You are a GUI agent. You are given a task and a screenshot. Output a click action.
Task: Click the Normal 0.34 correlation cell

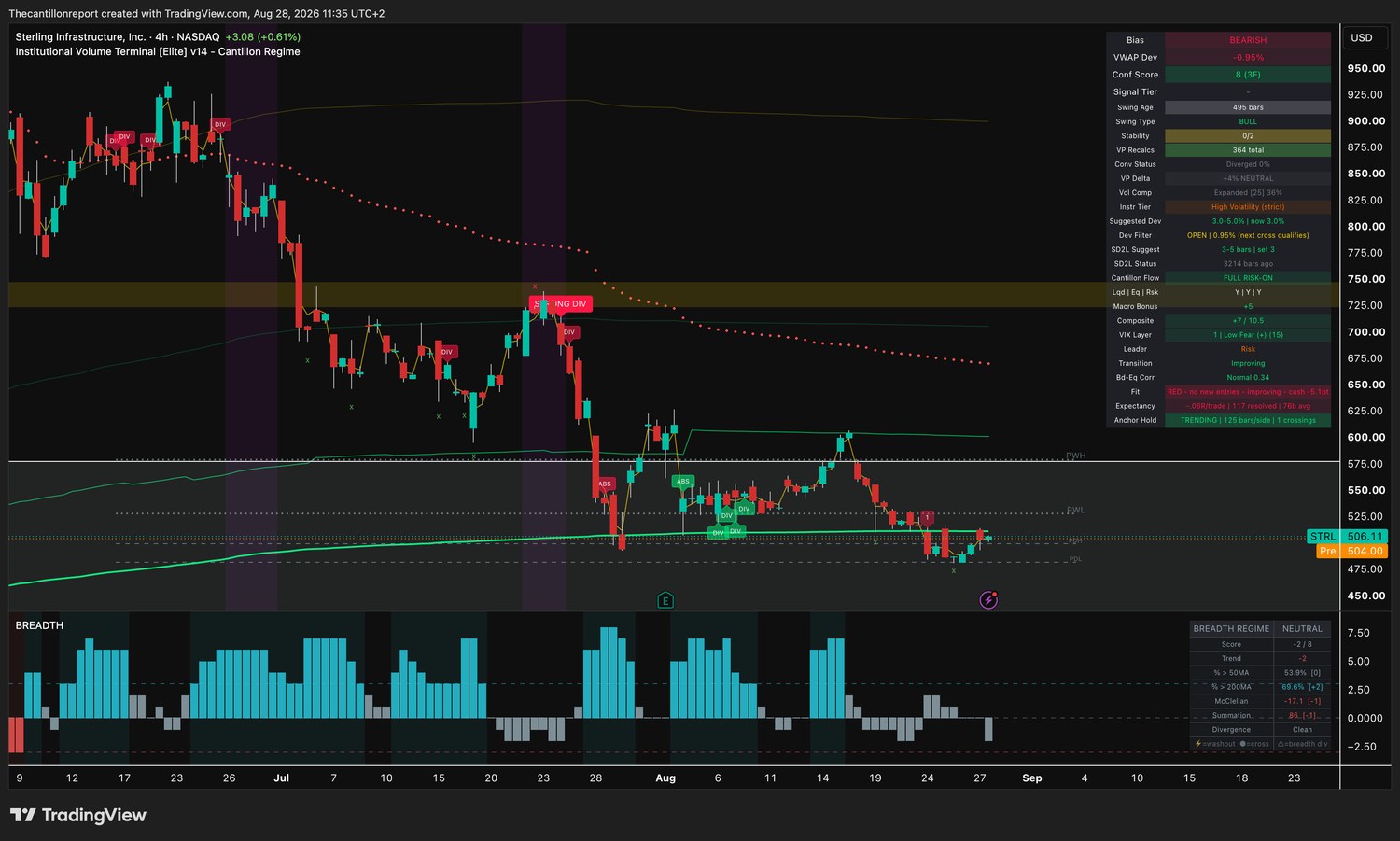tap(1248, 378)
